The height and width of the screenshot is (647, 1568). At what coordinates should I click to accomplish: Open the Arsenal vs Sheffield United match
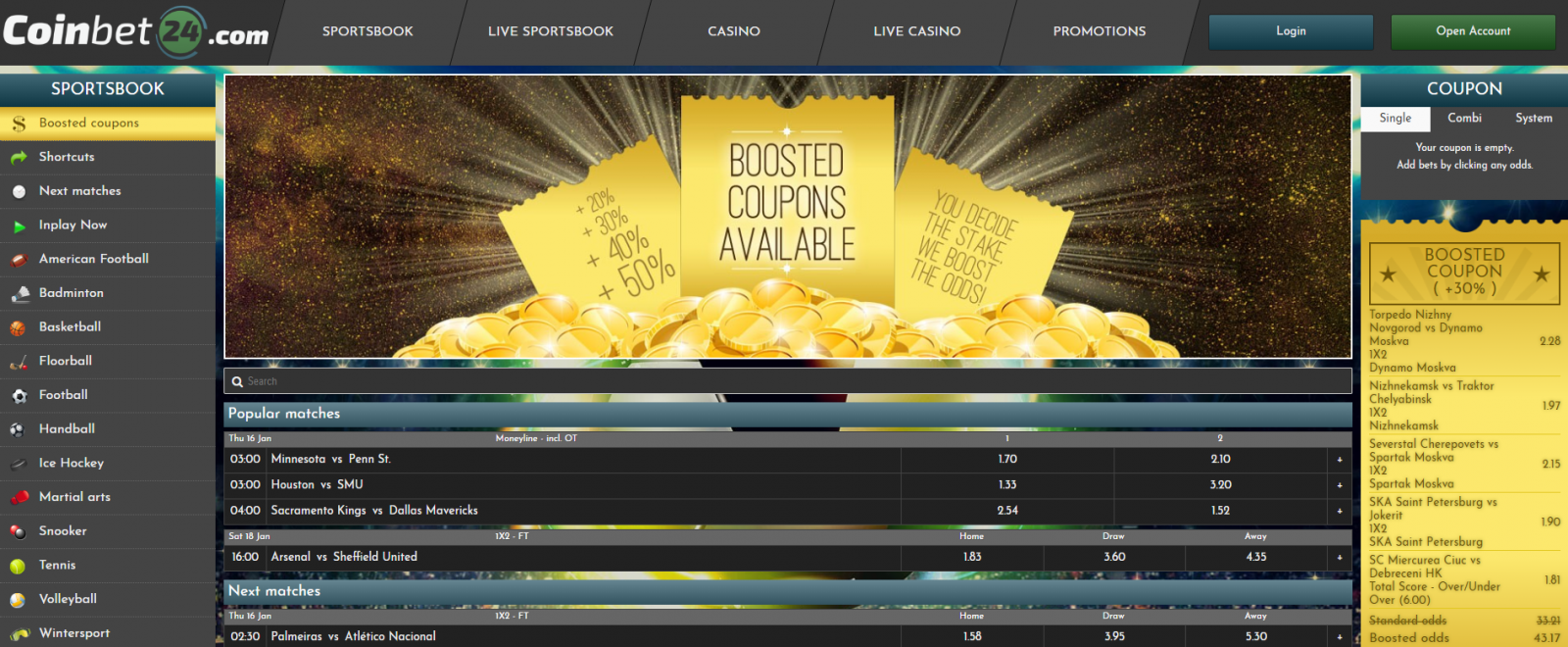point(344,557)
